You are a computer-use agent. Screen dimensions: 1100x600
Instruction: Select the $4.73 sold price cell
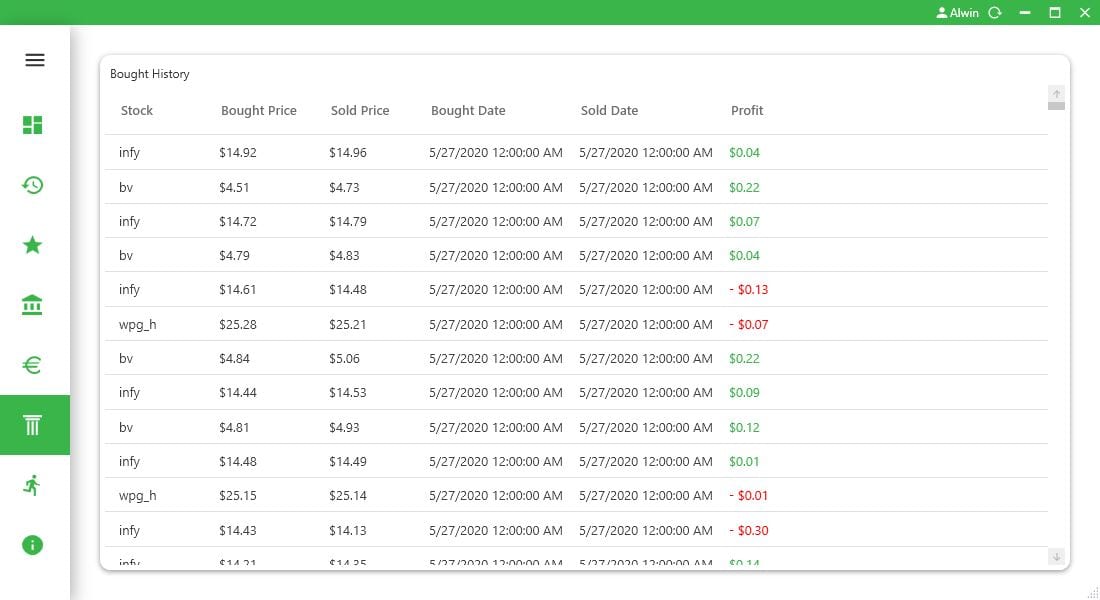[344, 188]
